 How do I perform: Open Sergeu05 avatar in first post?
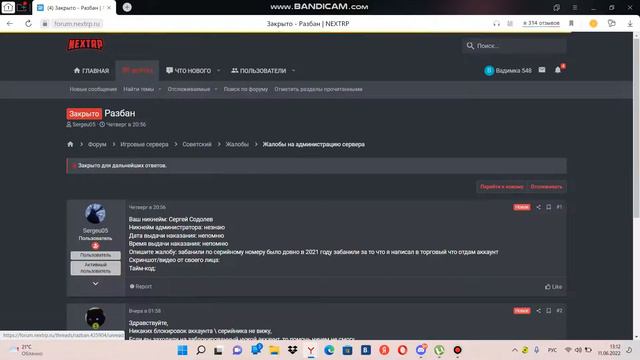coord(95,213)
